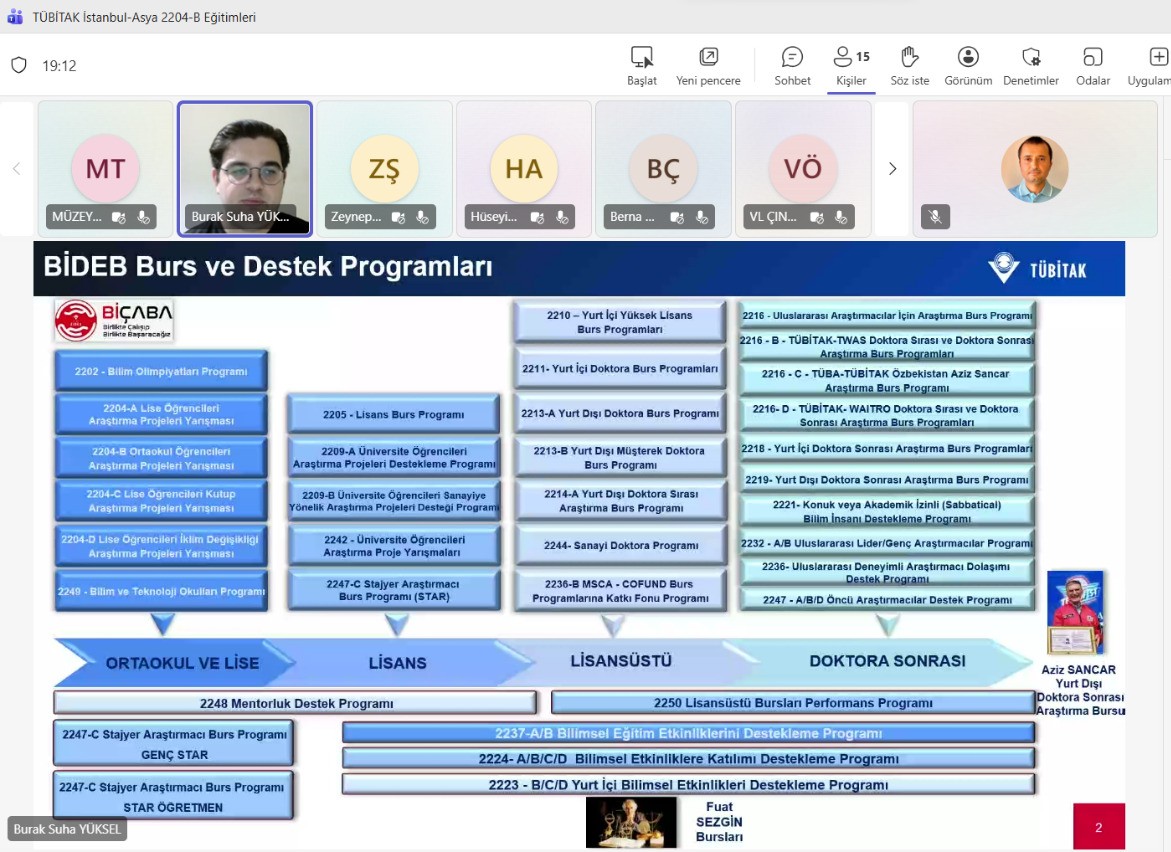
Task: Click muted mic on self video
Action: click(x=935, y=217)
